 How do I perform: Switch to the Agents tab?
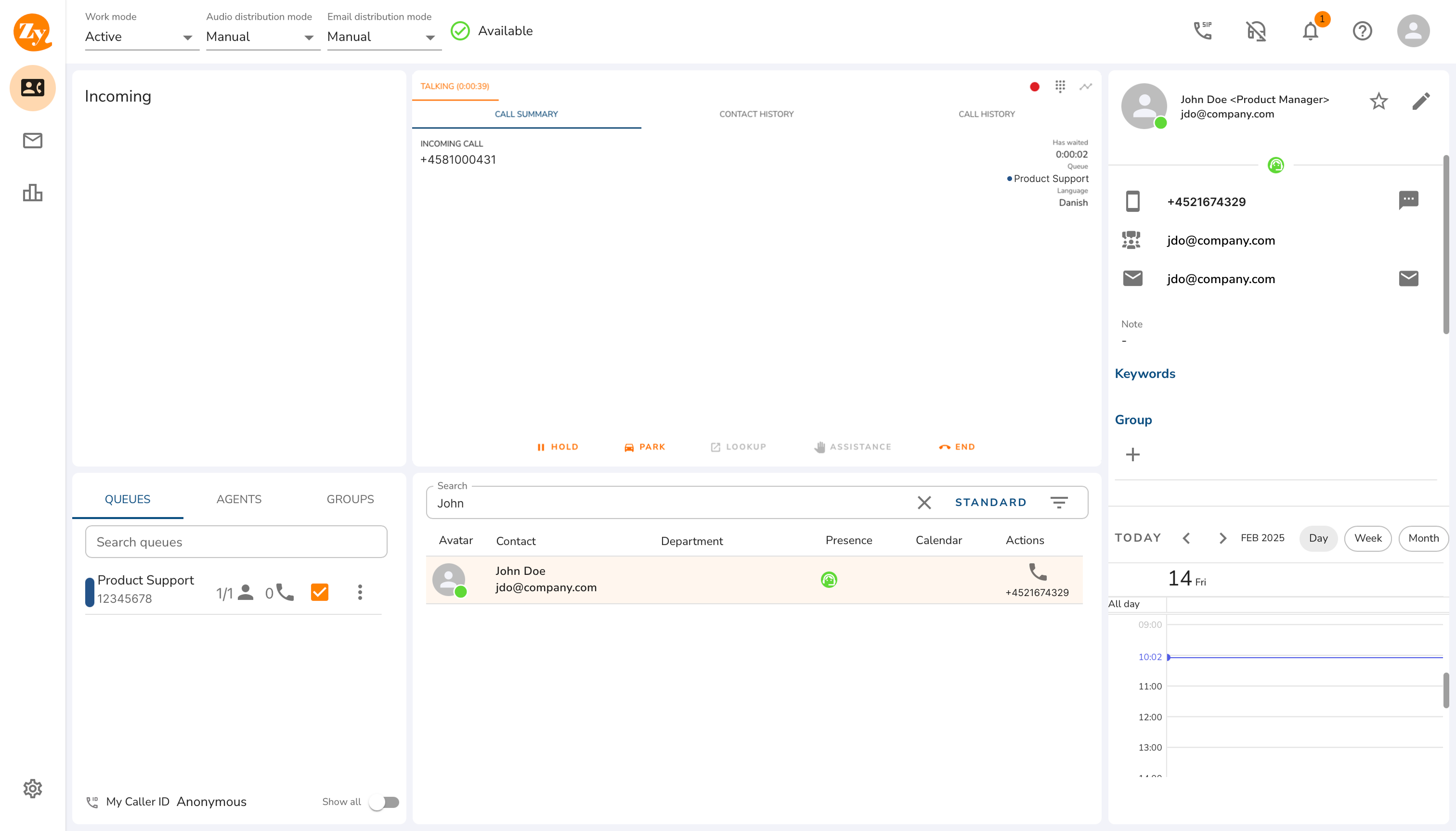point(239,499)
